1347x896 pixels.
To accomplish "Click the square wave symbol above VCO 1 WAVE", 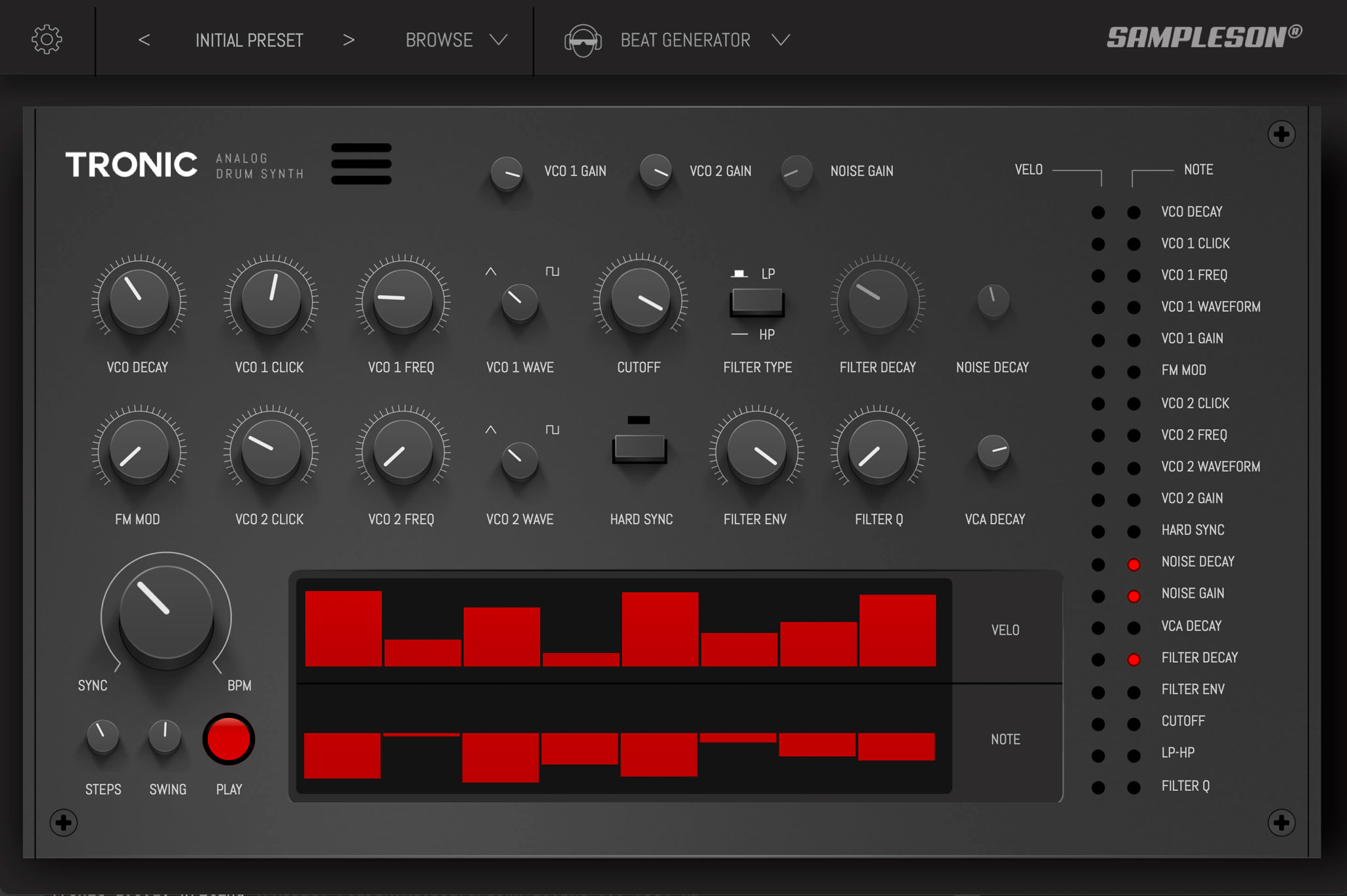I will pos(552,271).
